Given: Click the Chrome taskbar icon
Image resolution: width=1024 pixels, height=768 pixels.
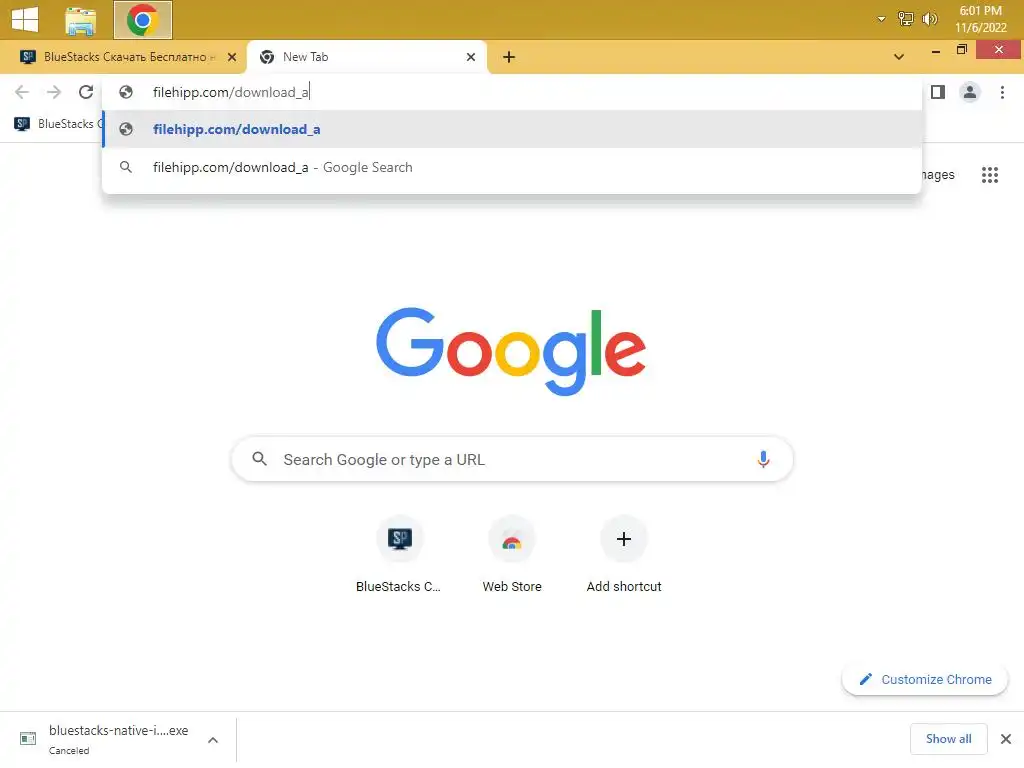Looking at the screenshot, I should point(142,20).
